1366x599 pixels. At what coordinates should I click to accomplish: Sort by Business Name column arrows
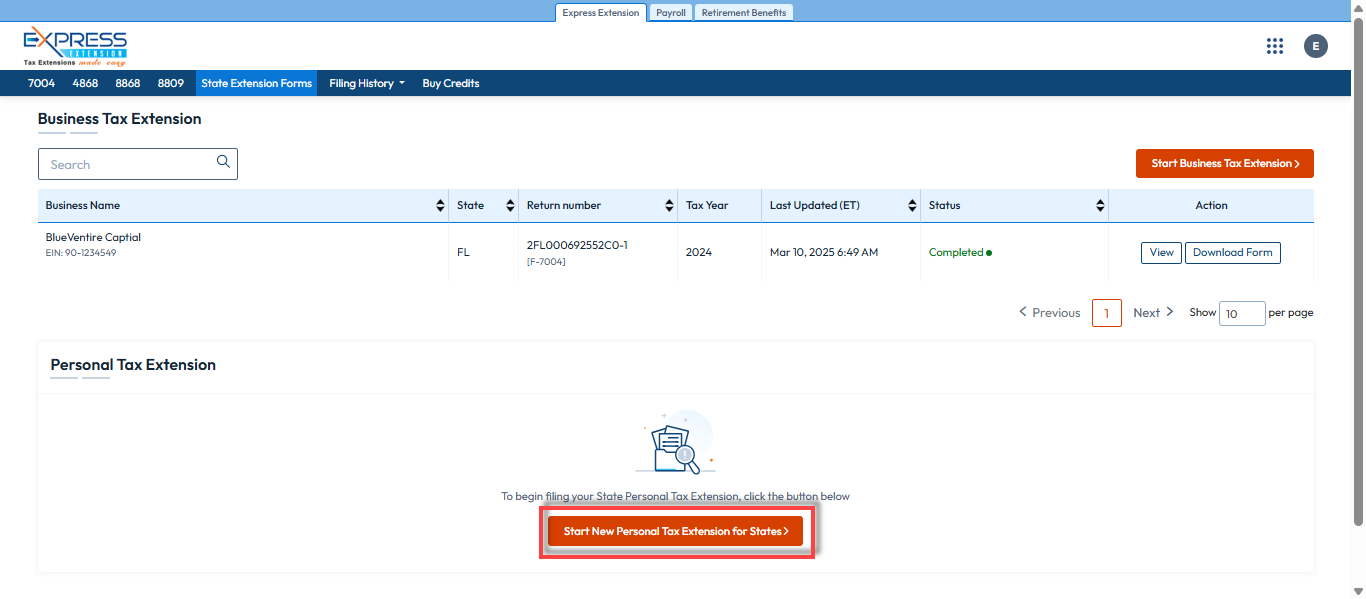pyautogui.click(x=441, y=205)
